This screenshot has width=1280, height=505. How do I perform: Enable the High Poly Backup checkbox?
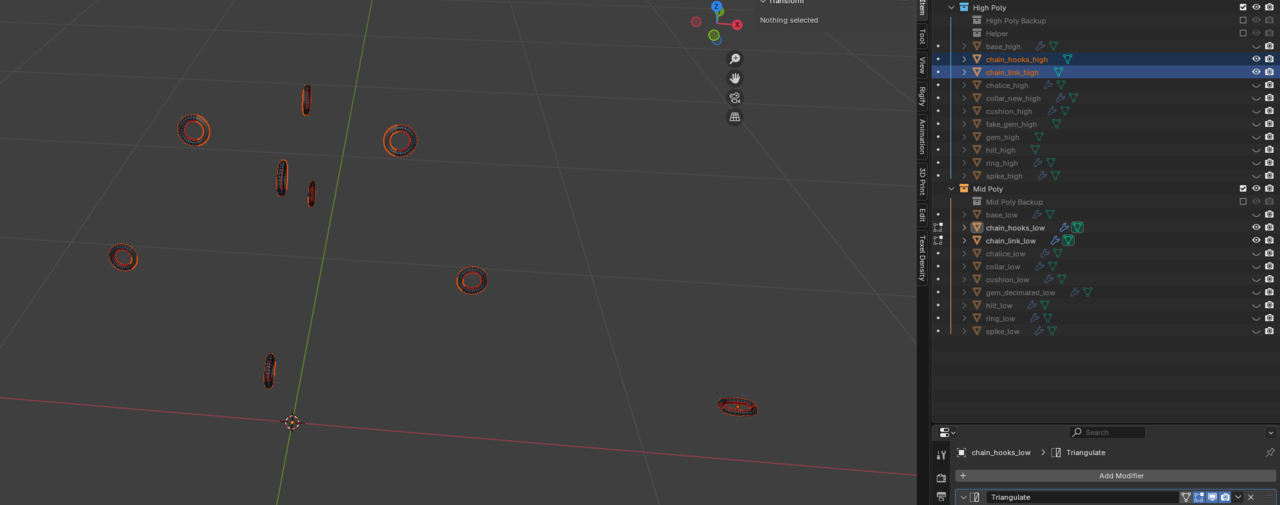tap(1243, 20)
